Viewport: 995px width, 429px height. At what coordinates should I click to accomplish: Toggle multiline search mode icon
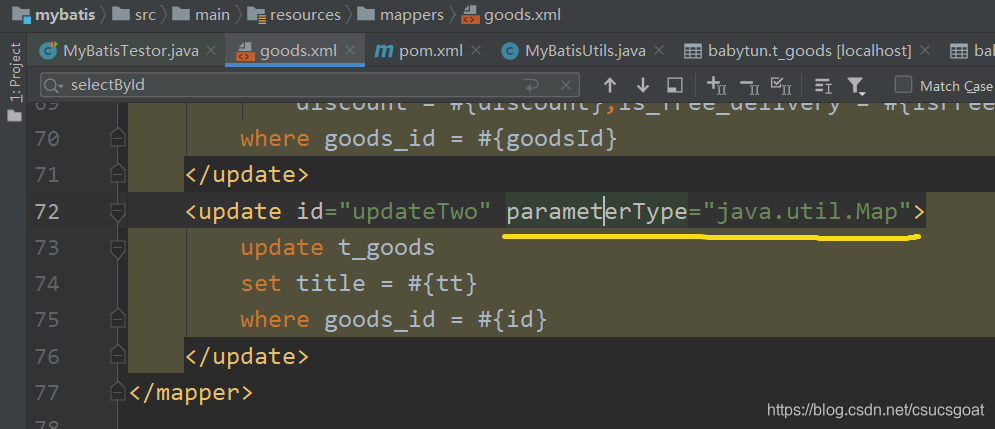(x=823, y=86)
